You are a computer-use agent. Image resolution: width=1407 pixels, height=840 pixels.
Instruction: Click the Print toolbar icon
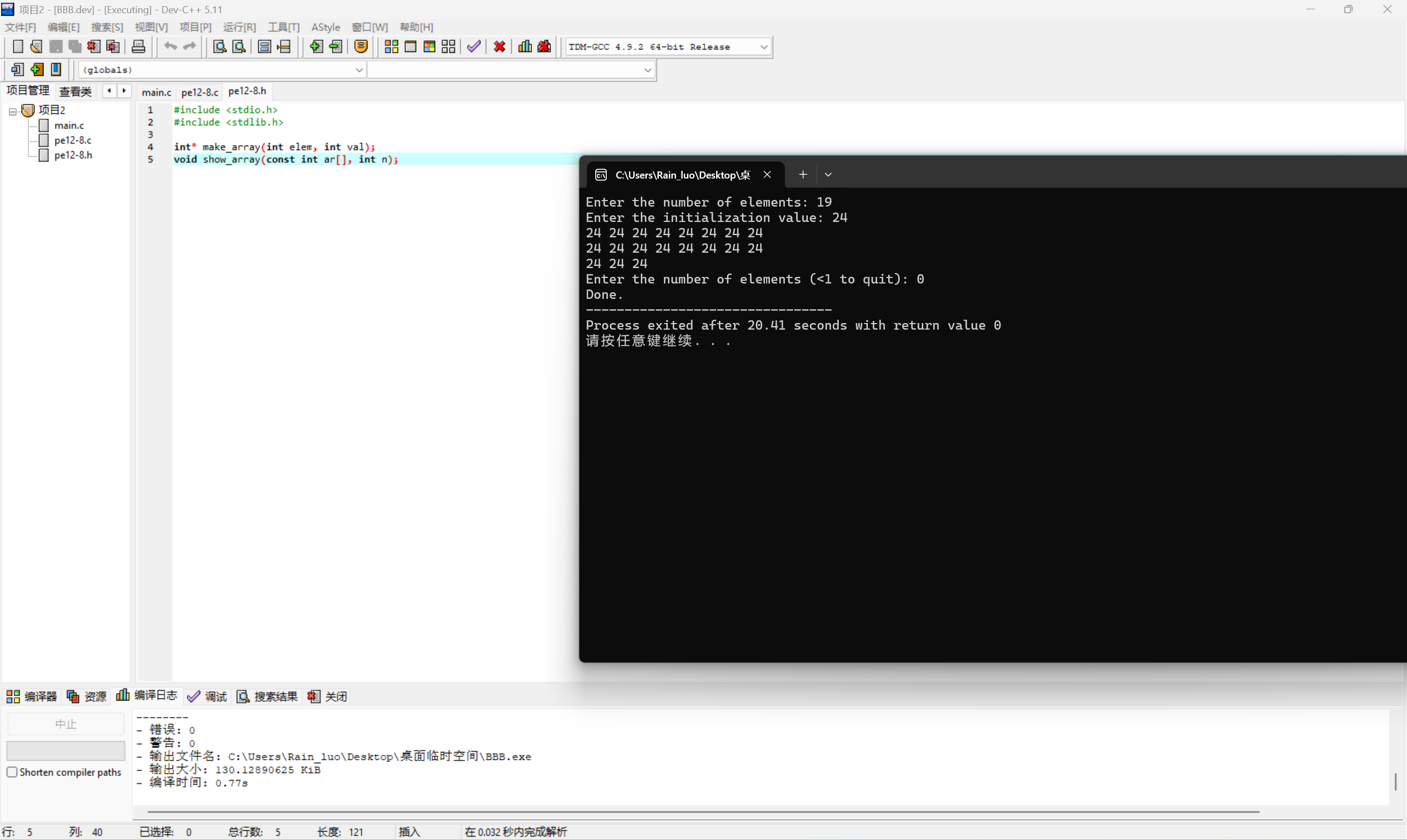click(138, 46)
